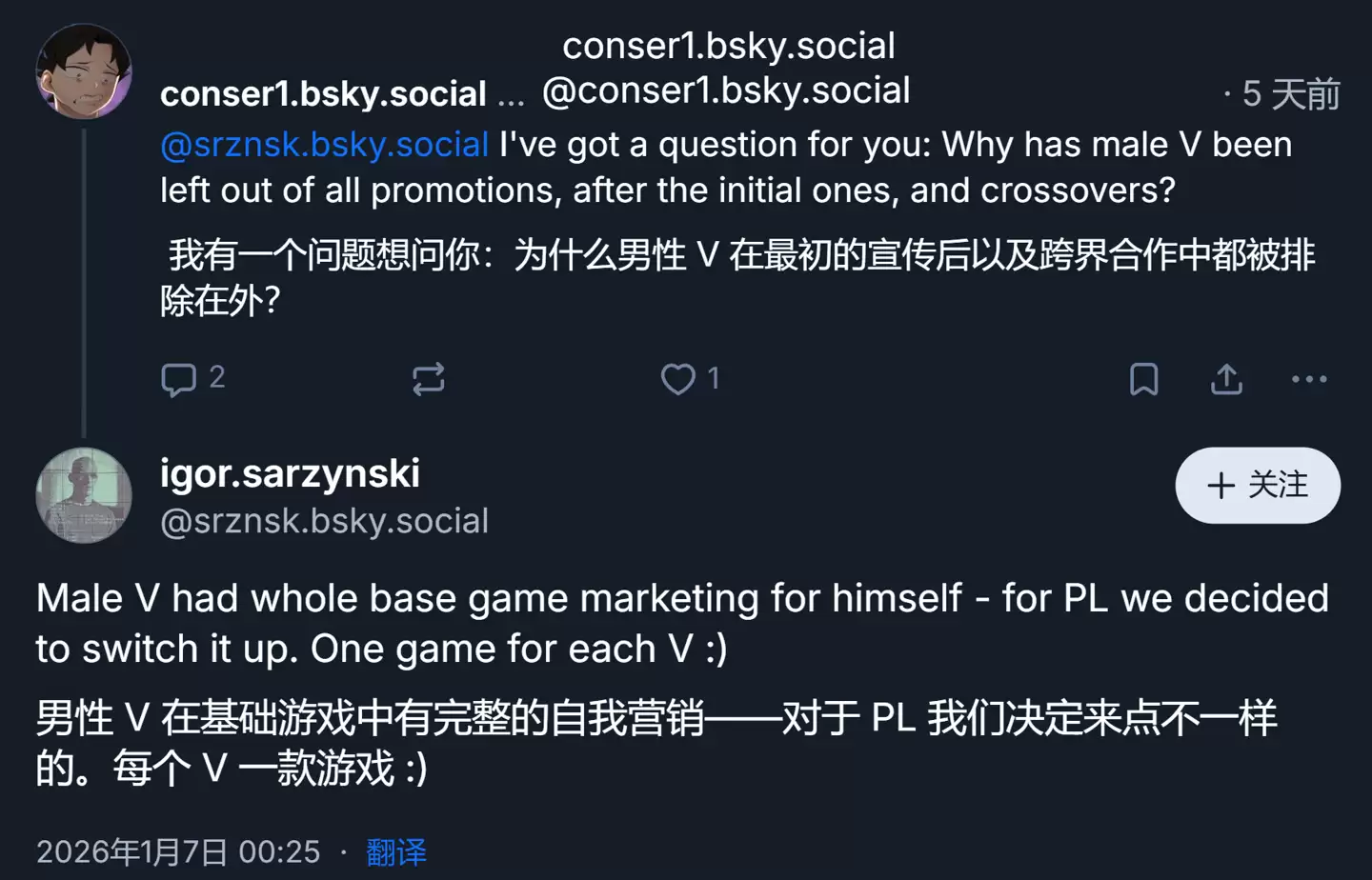Click the username igor.sarzynski
The image size is (1372, 880).
tap(289, 473)
